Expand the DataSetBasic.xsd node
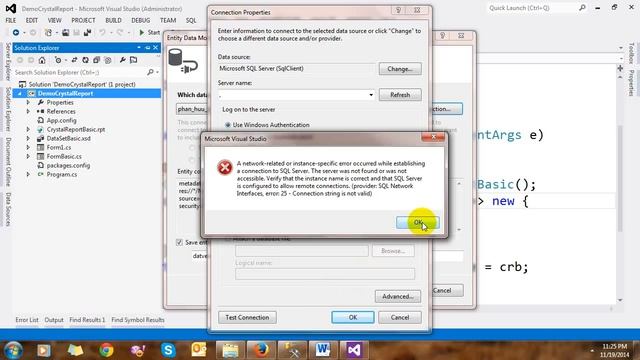Screen dimensions: 640x360 pyautogui.click(x=28, y=138)
